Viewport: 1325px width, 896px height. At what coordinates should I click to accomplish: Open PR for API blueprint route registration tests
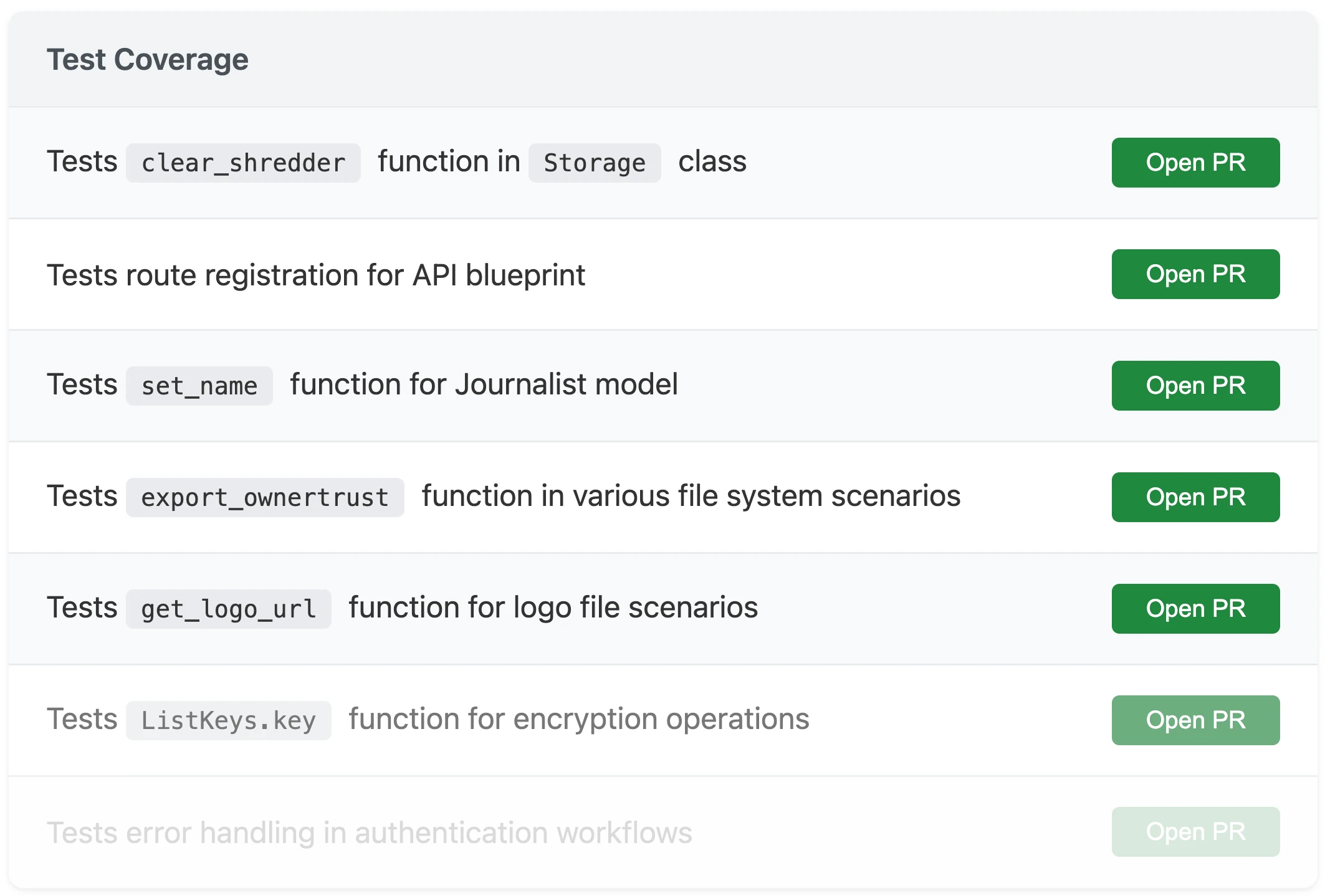[x=1195, y=274]
